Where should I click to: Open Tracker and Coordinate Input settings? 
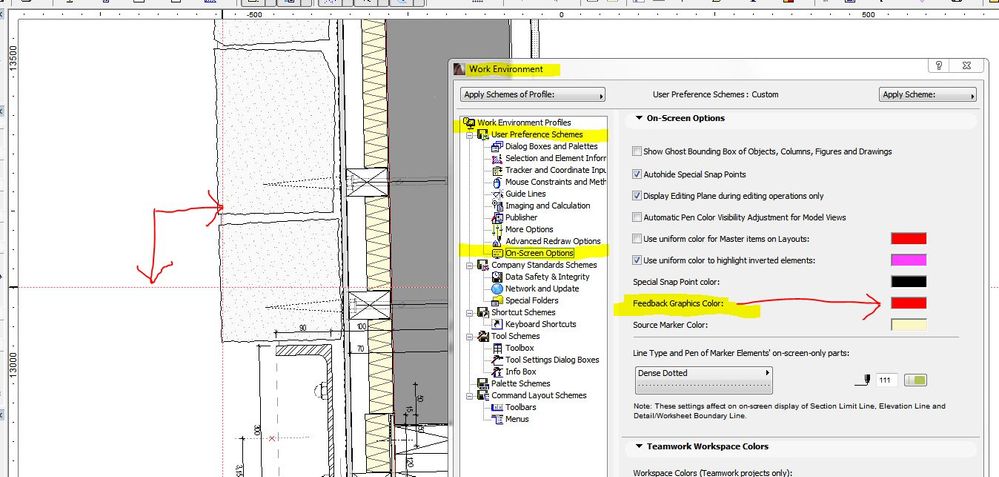click(x=556, y=170)
